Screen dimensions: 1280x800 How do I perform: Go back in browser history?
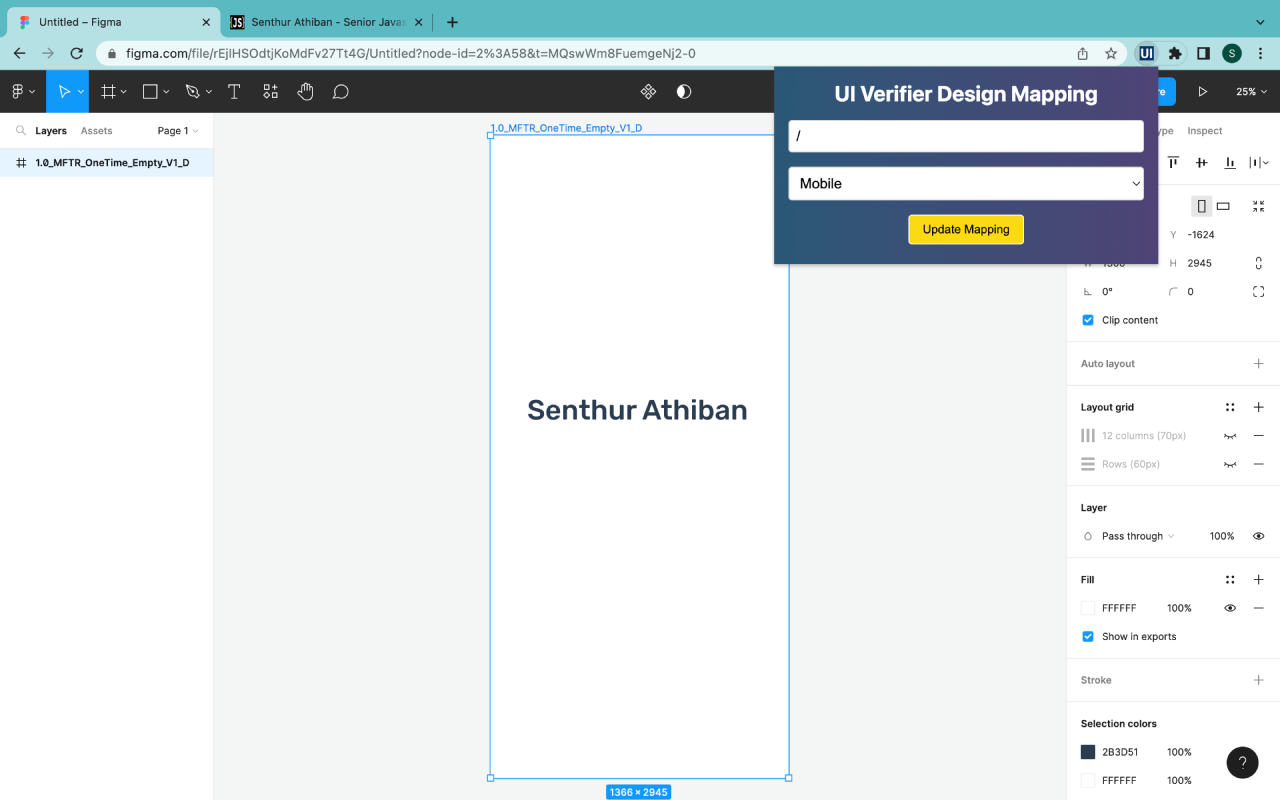(x=20, y=53)
